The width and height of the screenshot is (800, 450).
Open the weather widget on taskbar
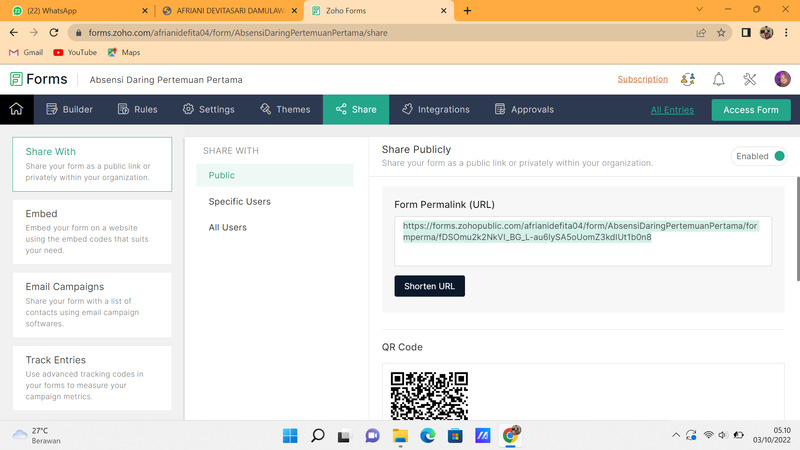[37, 435]
